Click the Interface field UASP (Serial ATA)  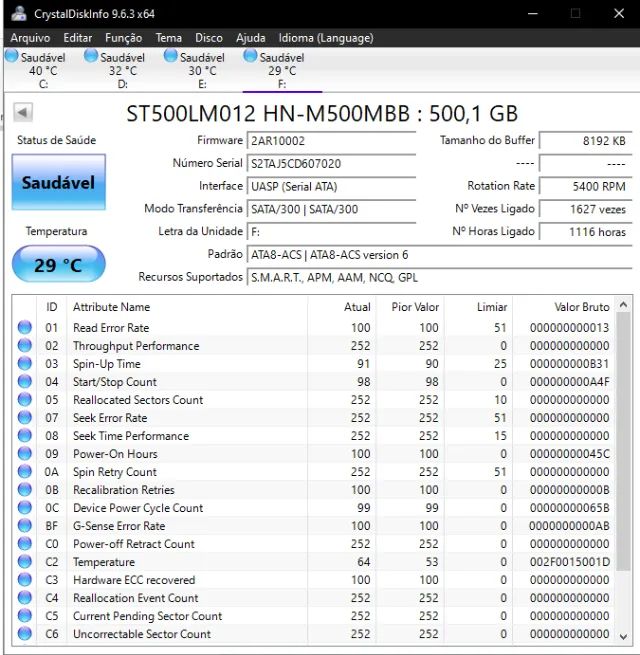click(x=332, y=186)
